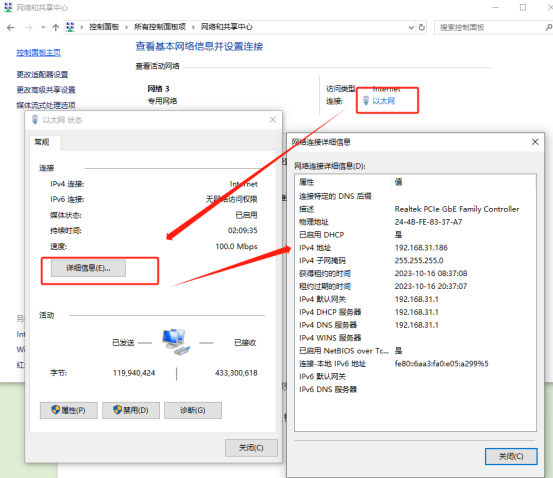Click into the 搜索控制面板 search field
The width and height of the screenshot is (553, 478).
490,28
